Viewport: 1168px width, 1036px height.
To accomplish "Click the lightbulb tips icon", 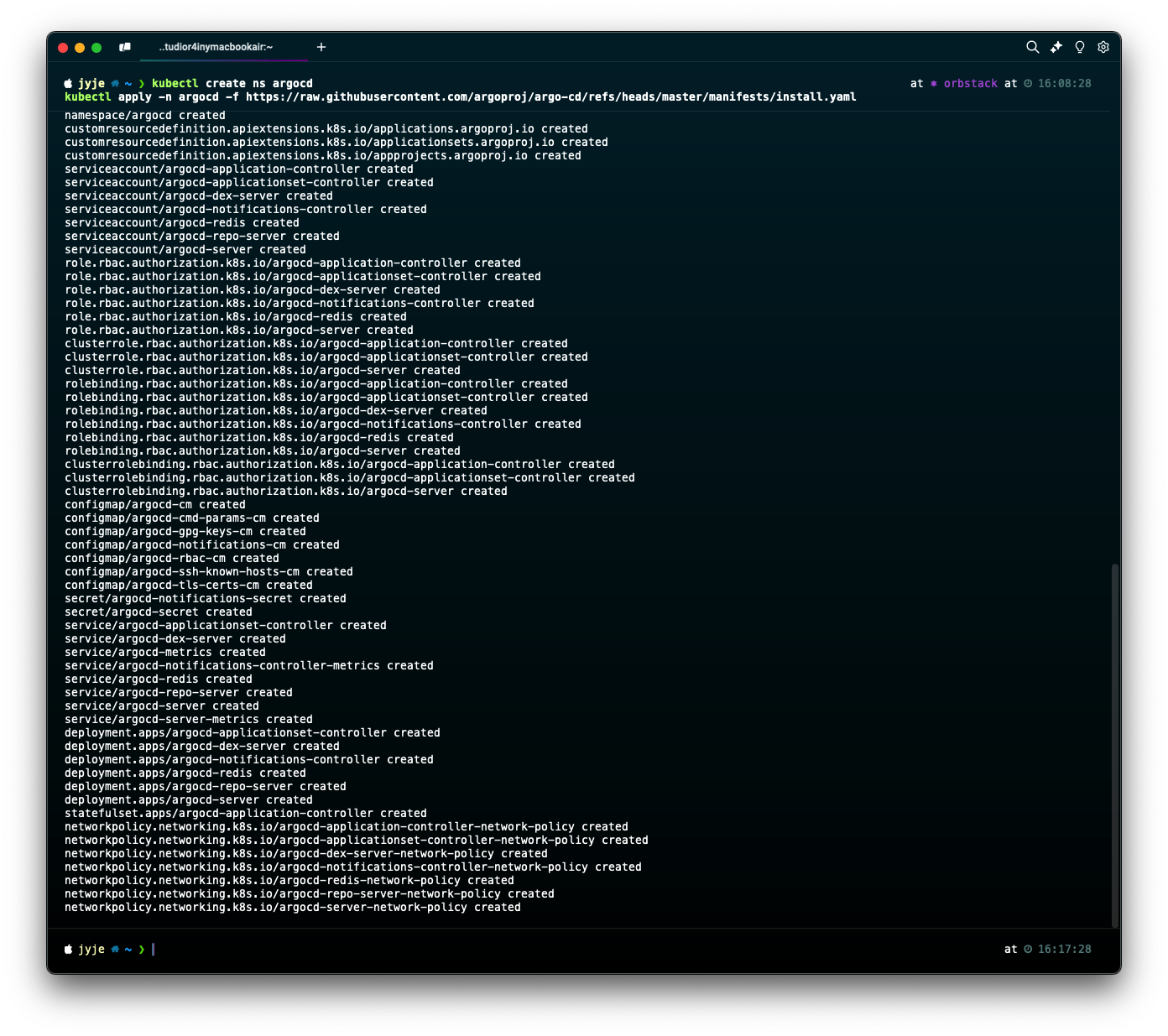I will [x=1080, y=47].
